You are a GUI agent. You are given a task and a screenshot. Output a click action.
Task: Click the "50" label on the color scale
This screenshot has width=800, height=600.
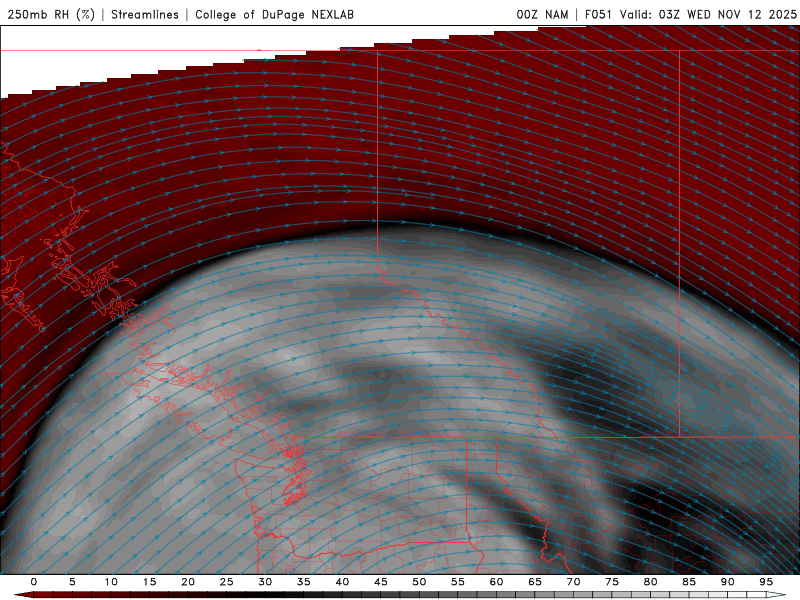pos(419,582)
